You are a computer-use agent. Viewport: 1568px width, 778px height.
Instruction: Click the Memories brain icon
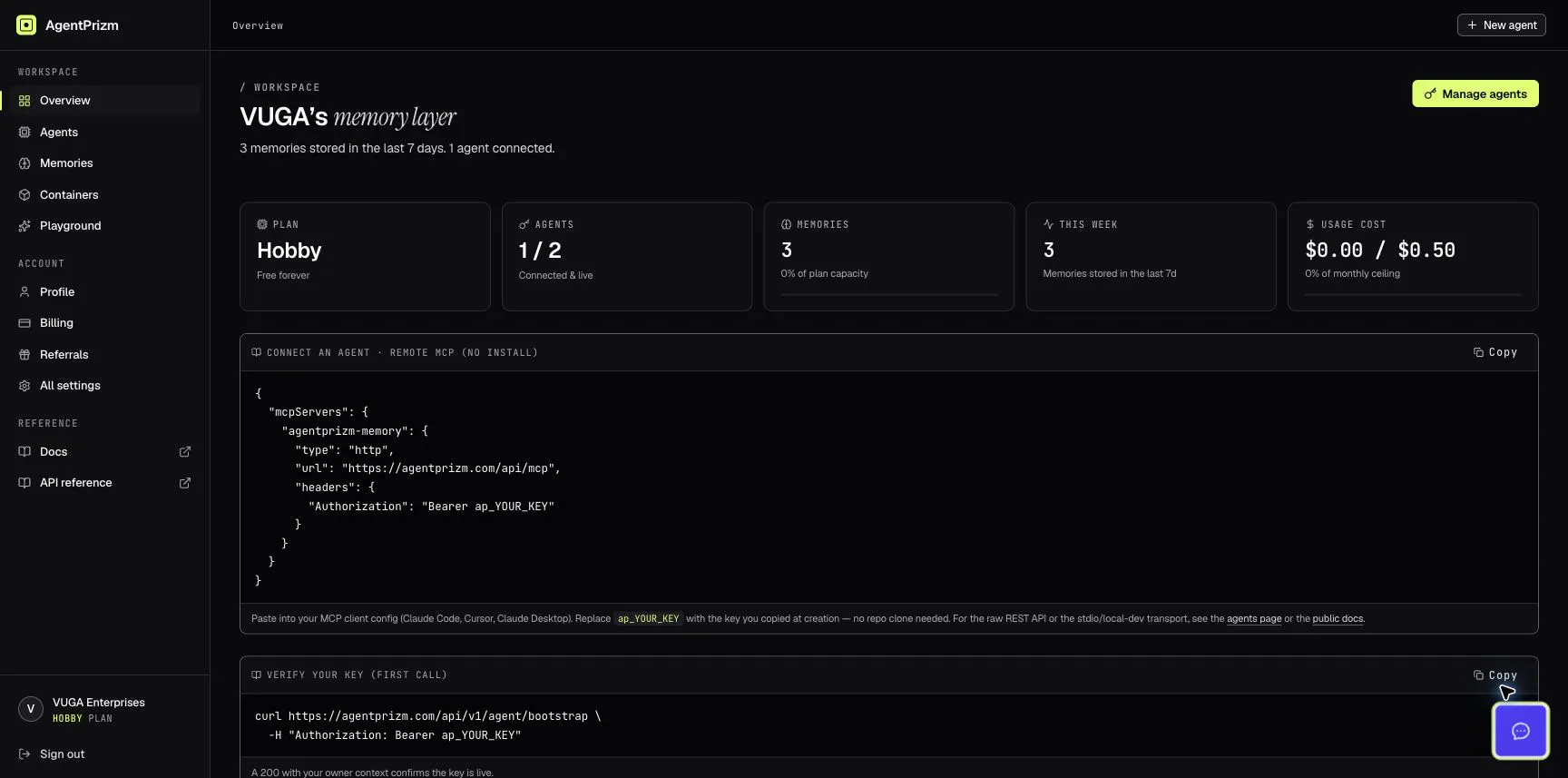(24, 163)
